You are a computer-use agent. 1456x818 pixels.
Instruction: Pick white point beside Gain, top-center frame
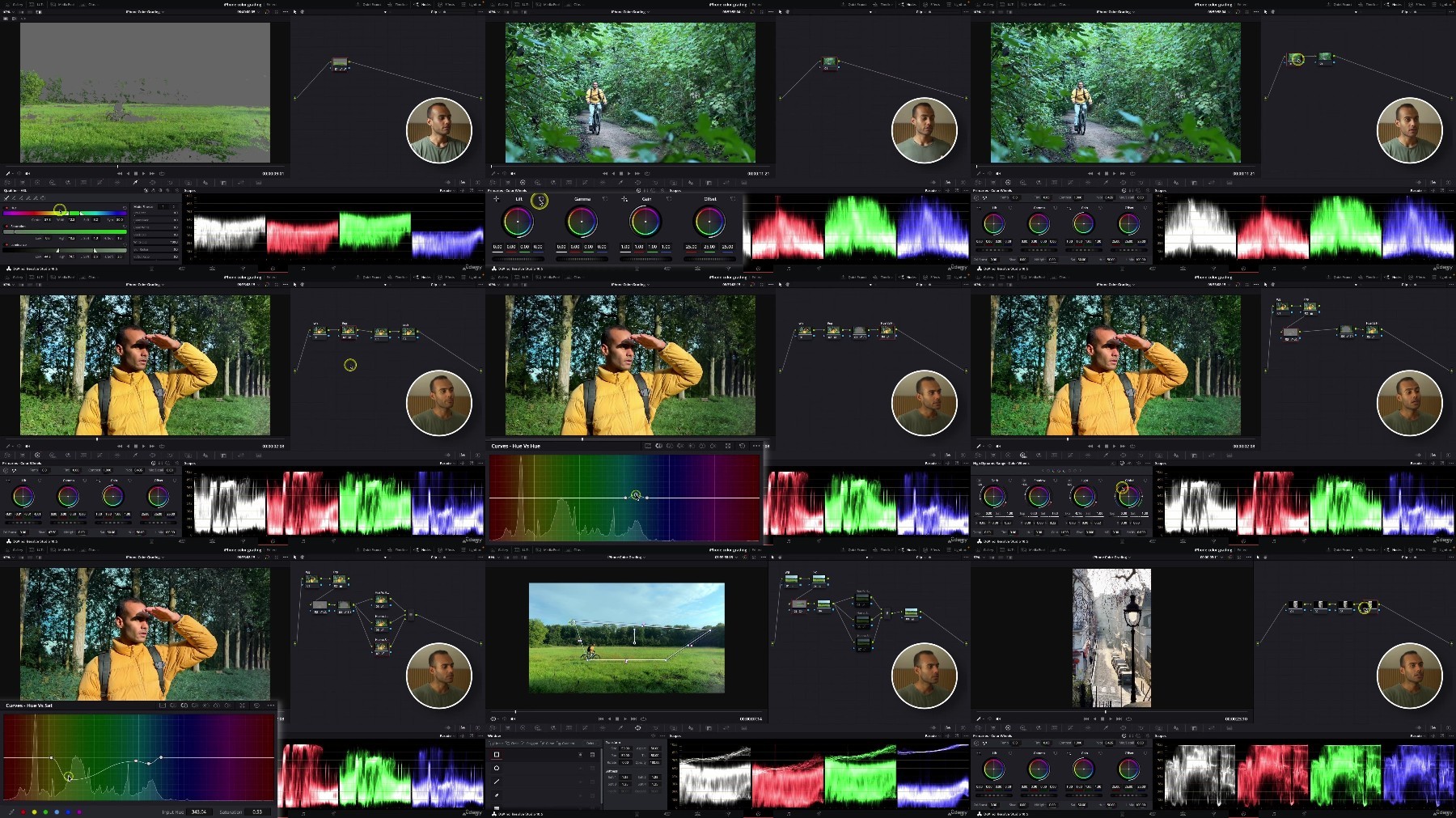(x=624, y=199)
